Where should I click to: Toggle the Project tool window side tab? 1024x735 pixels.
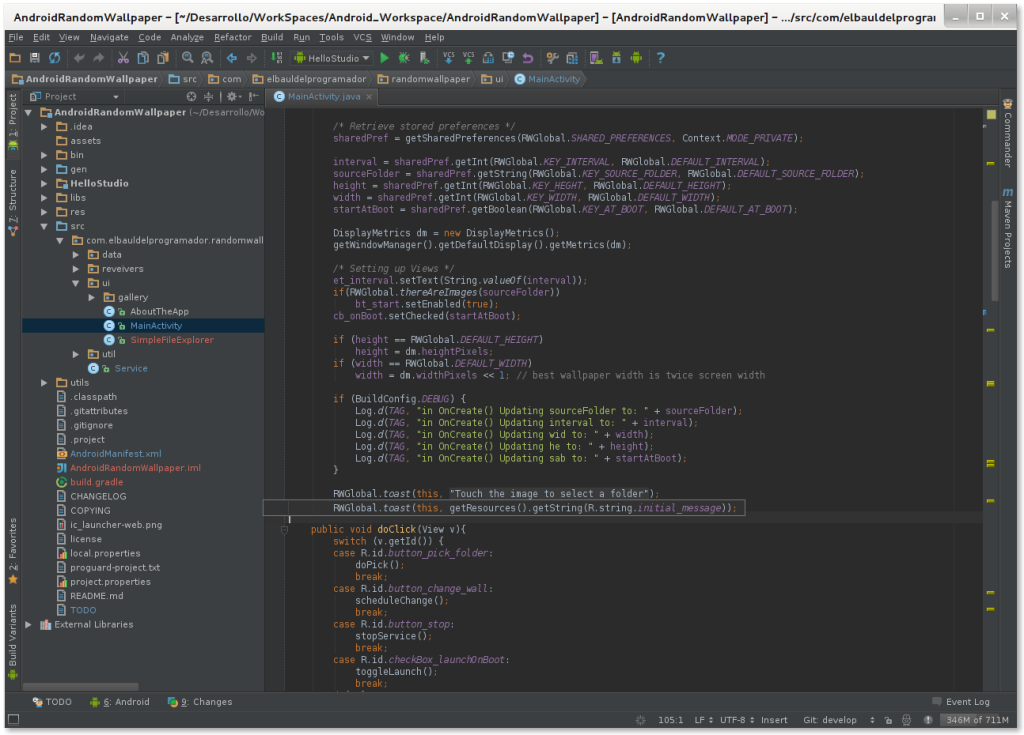click(12, 122)
